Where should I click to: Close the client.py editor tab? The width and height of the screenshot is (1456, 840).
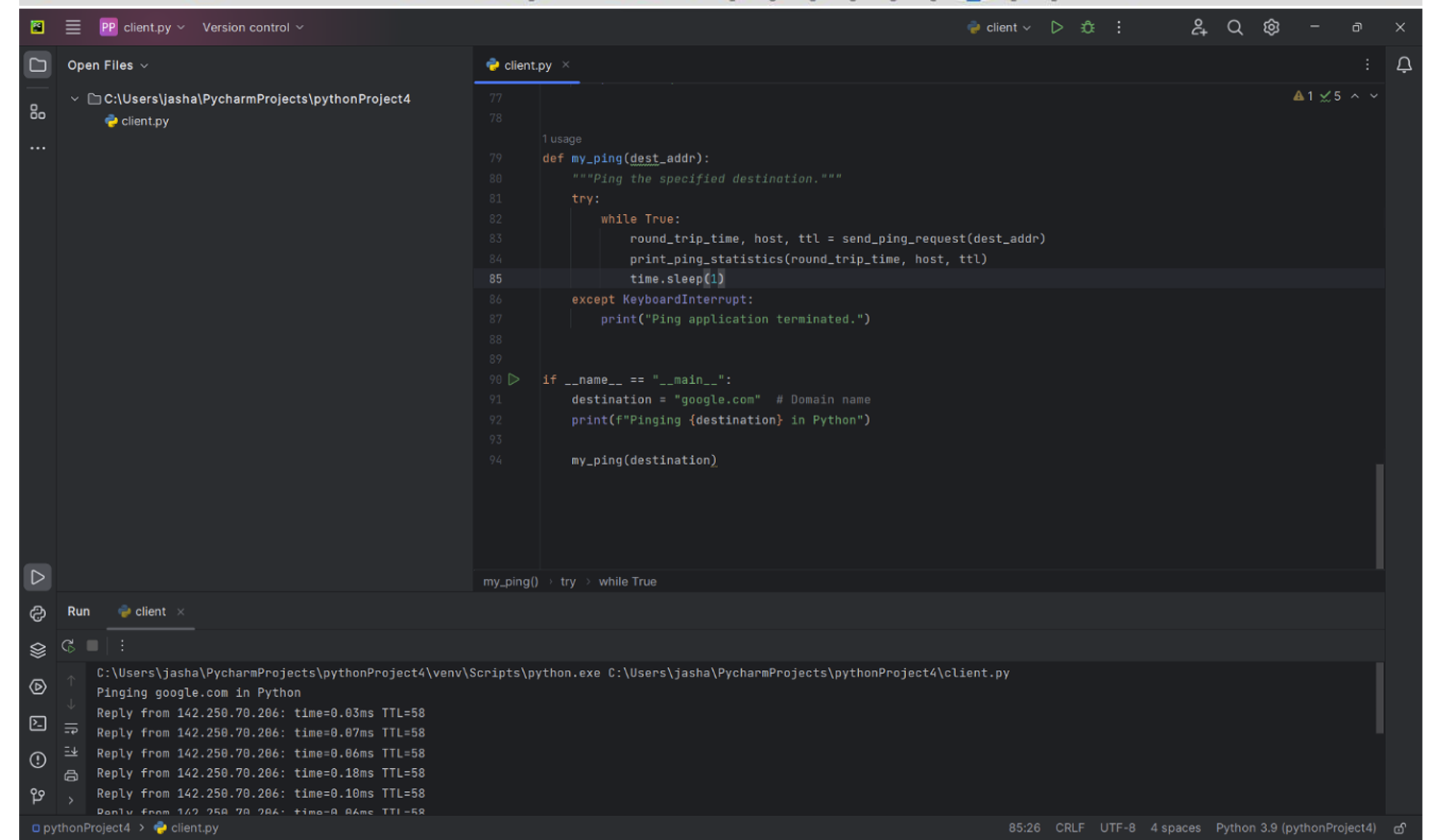566,64
